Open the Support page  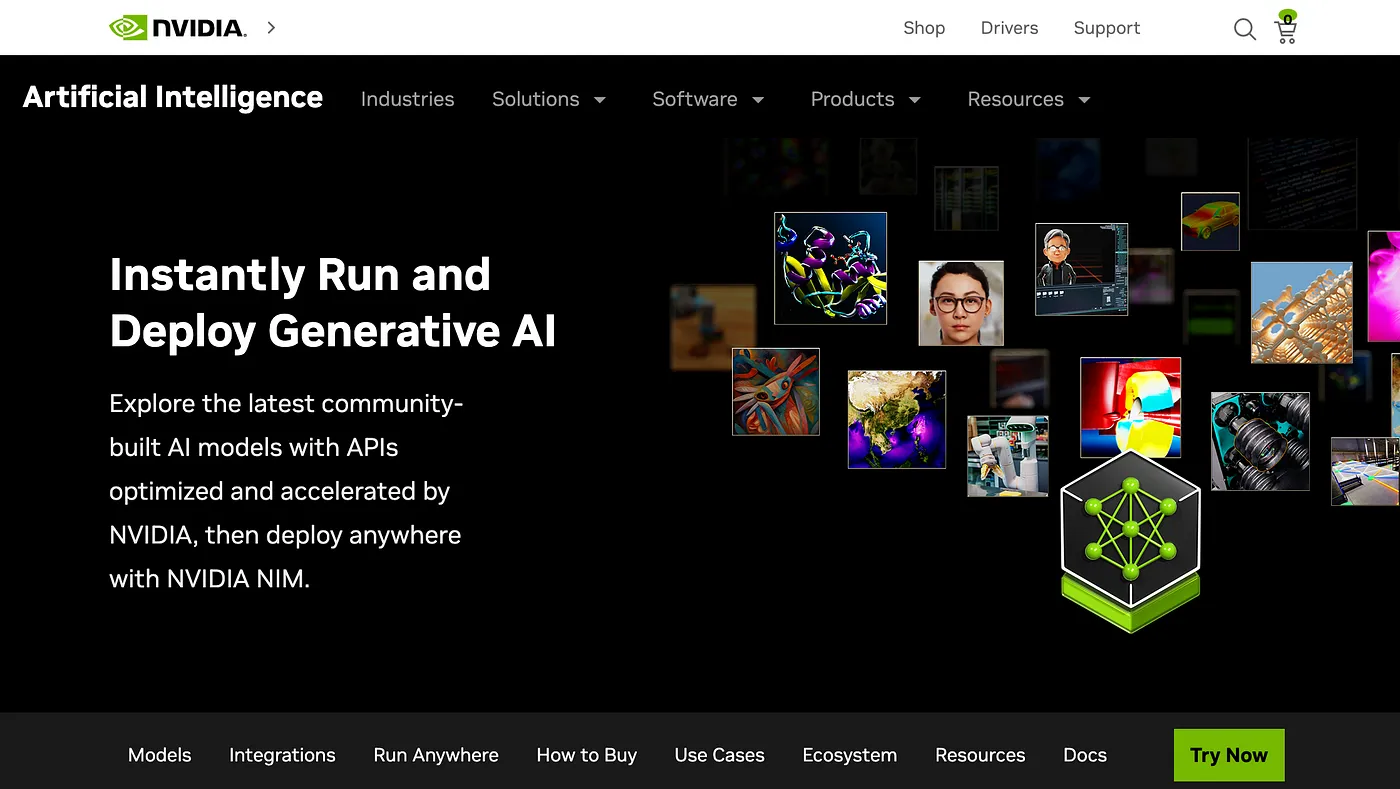tap(1106, 28)
